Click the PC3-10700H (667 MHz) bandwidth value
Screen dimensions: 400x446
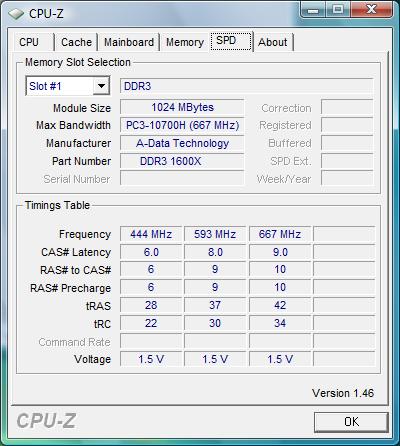(182, 125)
